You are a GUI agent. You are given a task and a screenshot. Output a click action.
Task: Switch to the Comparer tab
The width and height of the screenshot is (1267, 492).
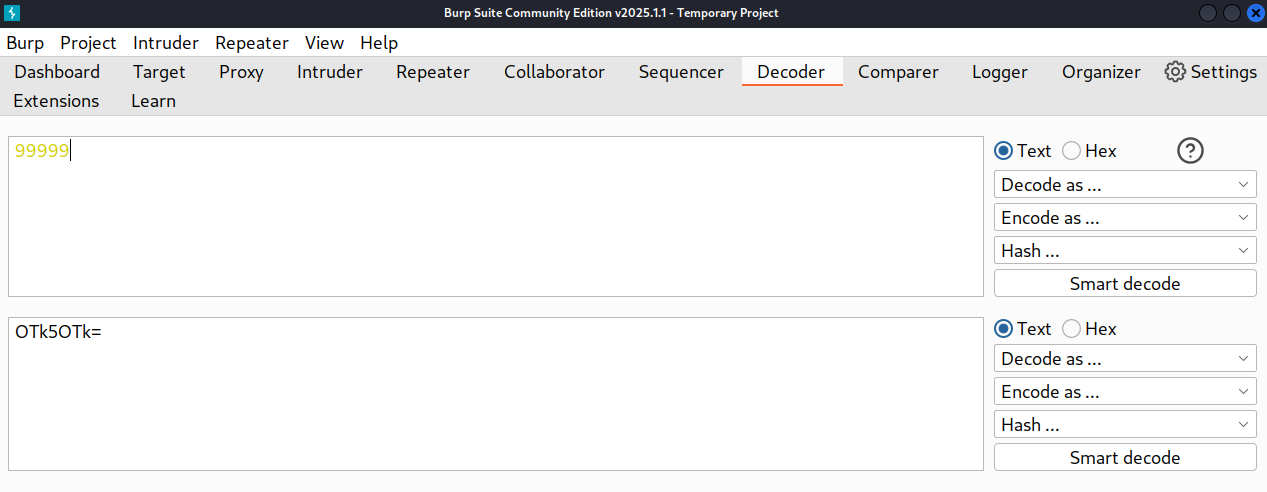(x=898, y=72)
